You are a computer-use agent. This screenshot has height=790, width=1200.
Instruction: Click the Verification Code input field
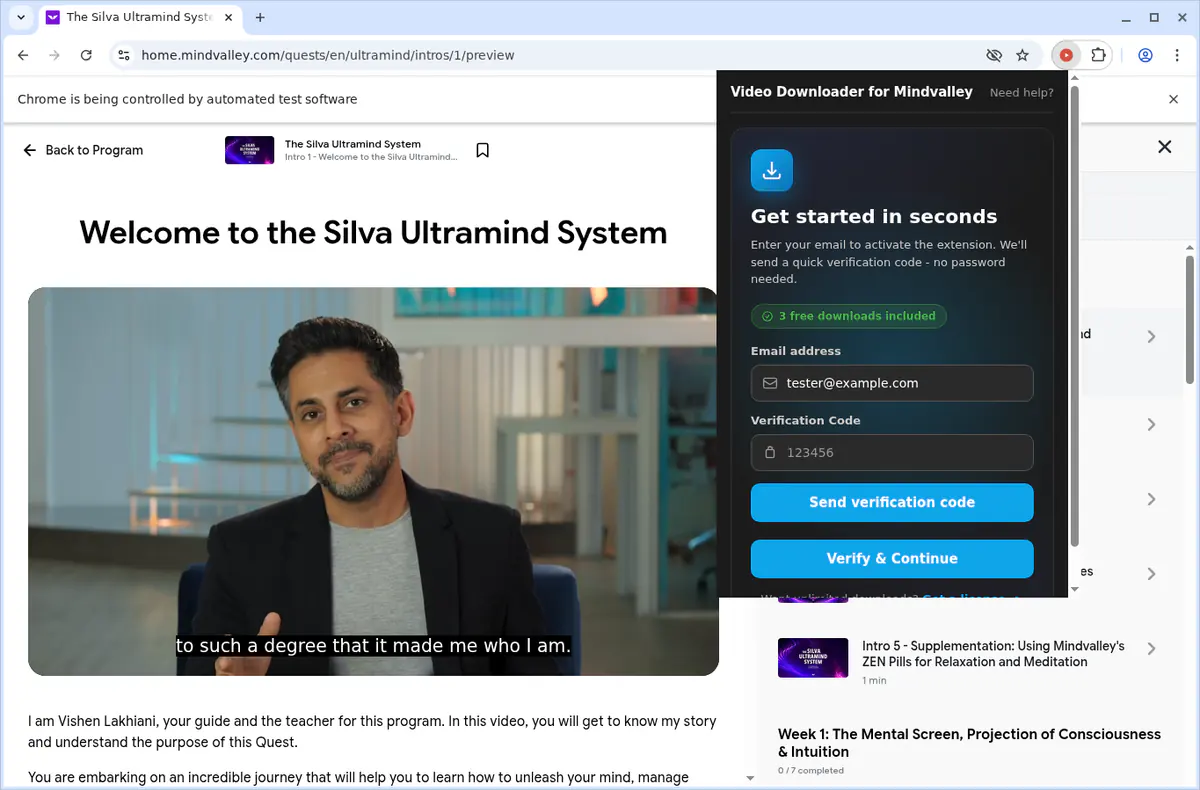pos(892,453)
